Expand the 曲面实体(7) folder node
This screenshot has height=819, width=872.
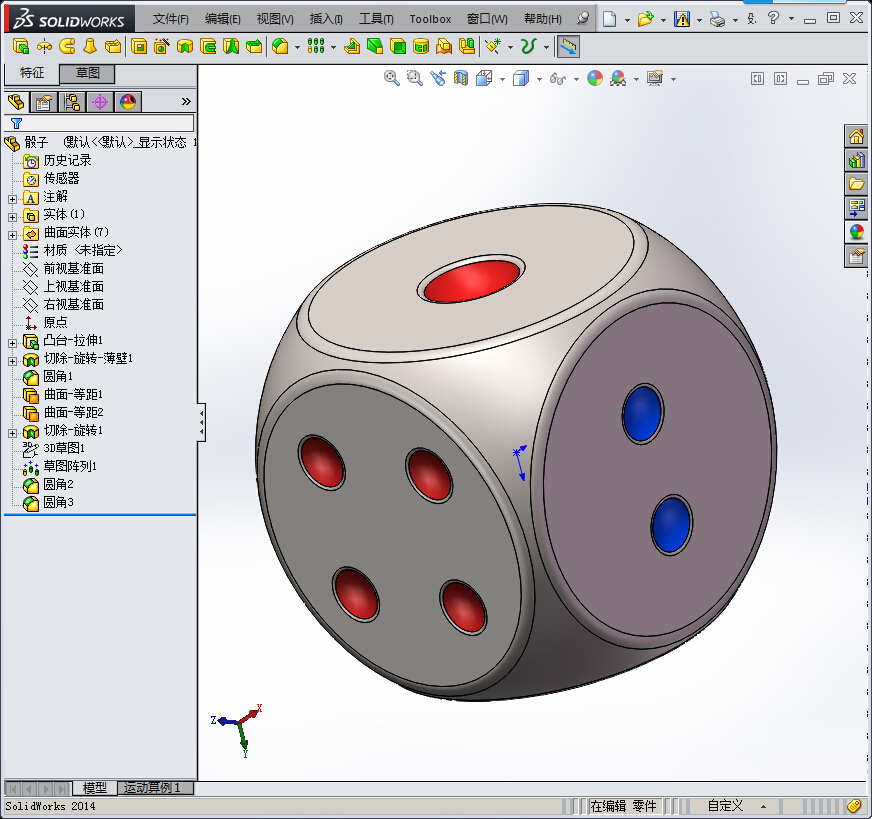point(12,233)
